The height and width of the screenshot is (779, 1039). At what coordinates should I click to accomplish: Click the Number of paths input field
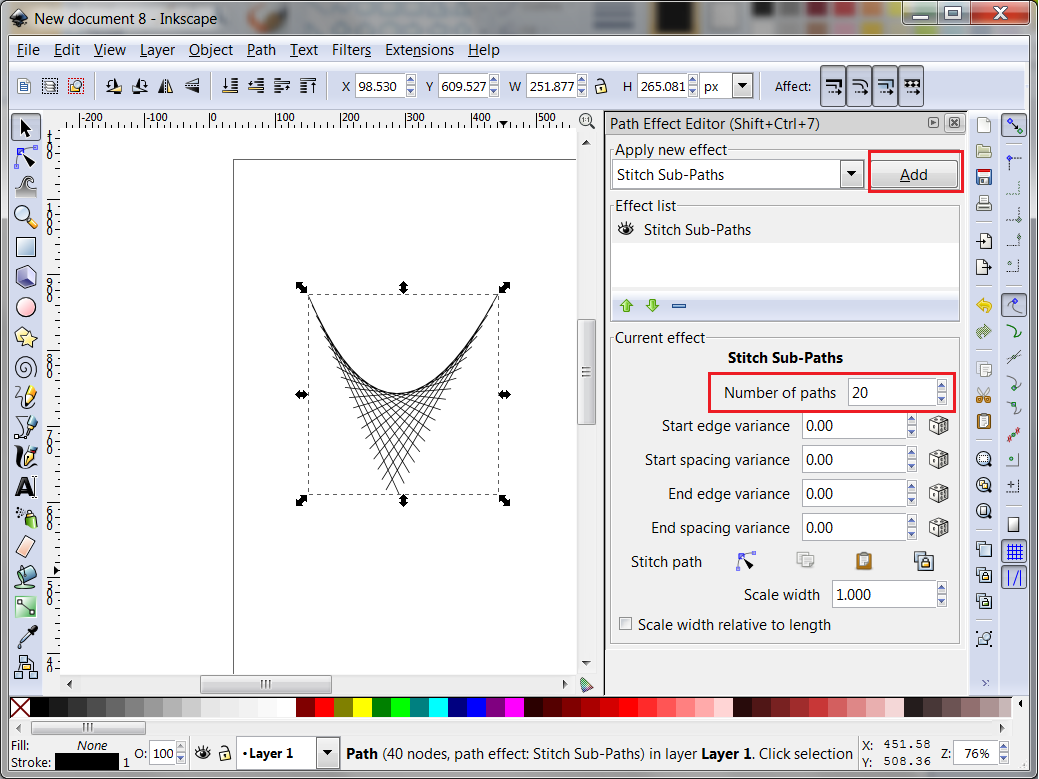point(893,392)
